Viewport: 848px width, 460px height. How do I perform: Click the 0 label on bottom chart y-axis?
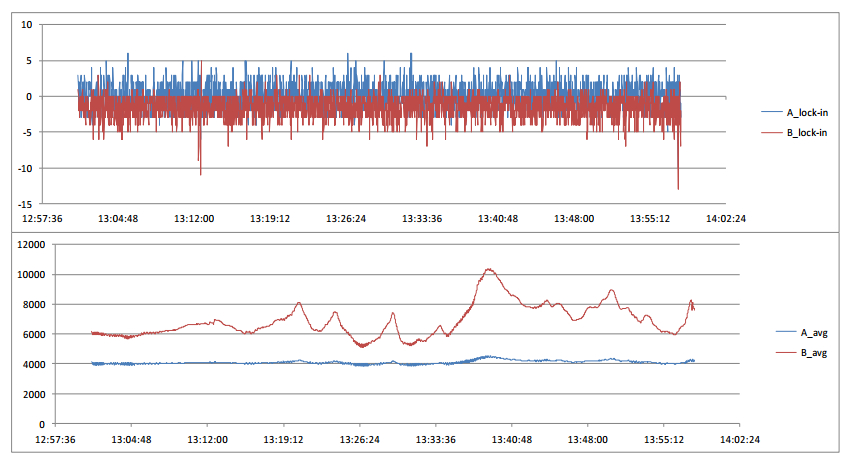tap(40, 425)
